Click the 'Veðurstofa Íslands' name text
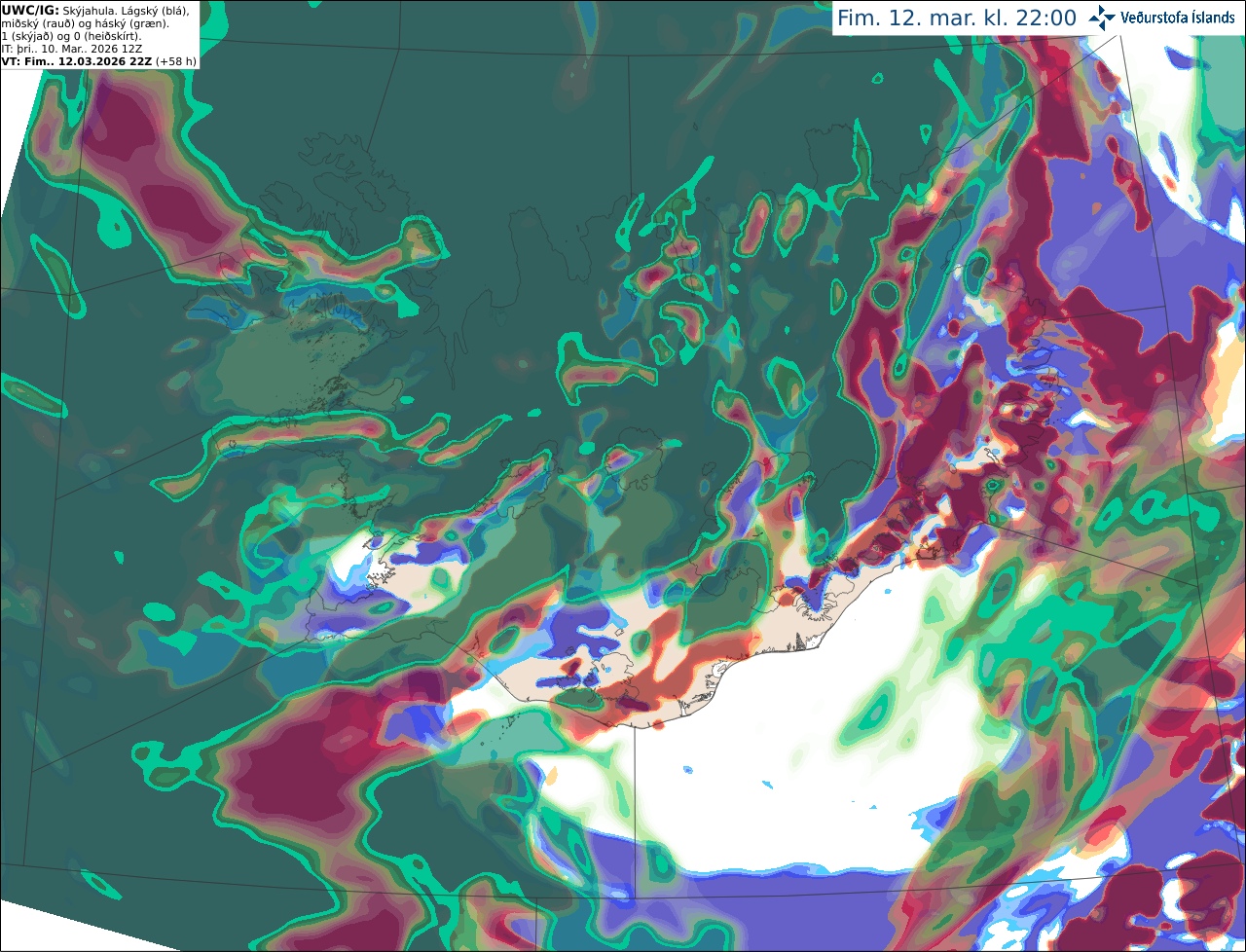This screenshot has width=1246, height=952. pyautogui.click(x=1178, y=18)
